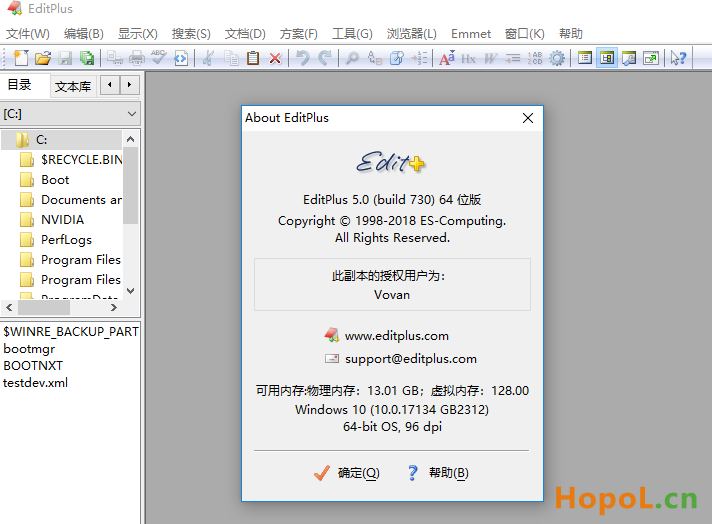Open Preferences with the gear icon

(x=557, y=58)
